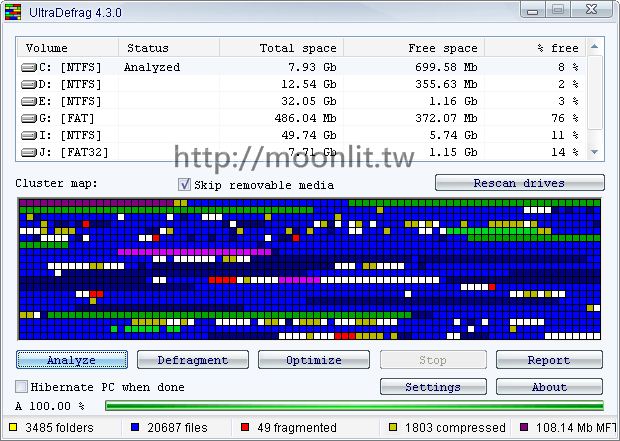Sort by Status column header
Screen dimensions: 620x441
coord(169,48)
